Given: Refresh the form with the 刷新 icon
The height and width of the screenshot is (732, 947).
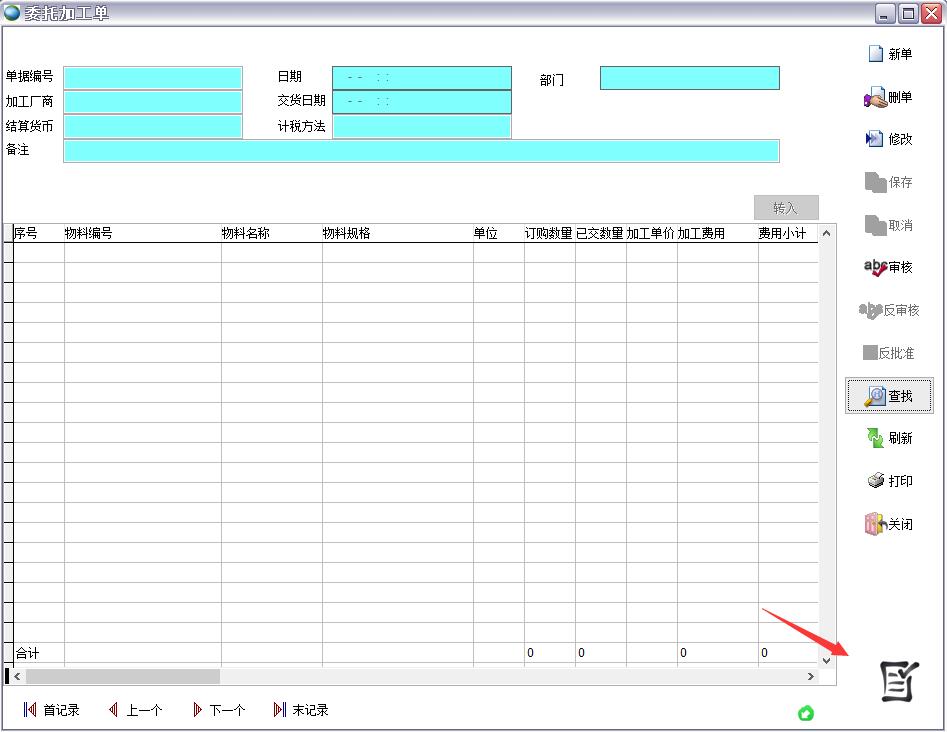Looking at the screenshot, I should [x=889, y=438].
